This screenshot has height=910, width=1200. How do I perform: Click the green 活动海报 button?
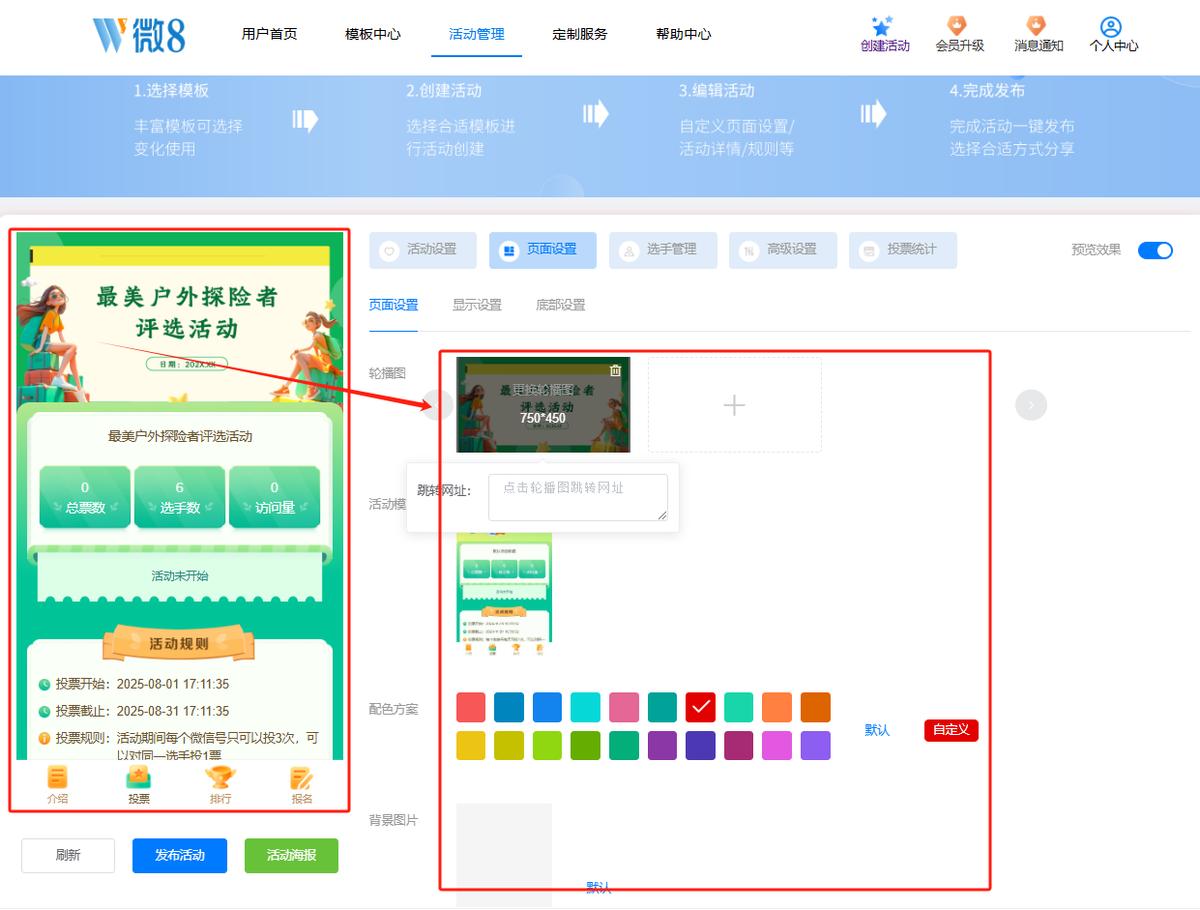pyautogui.click(x=292, y=855)
